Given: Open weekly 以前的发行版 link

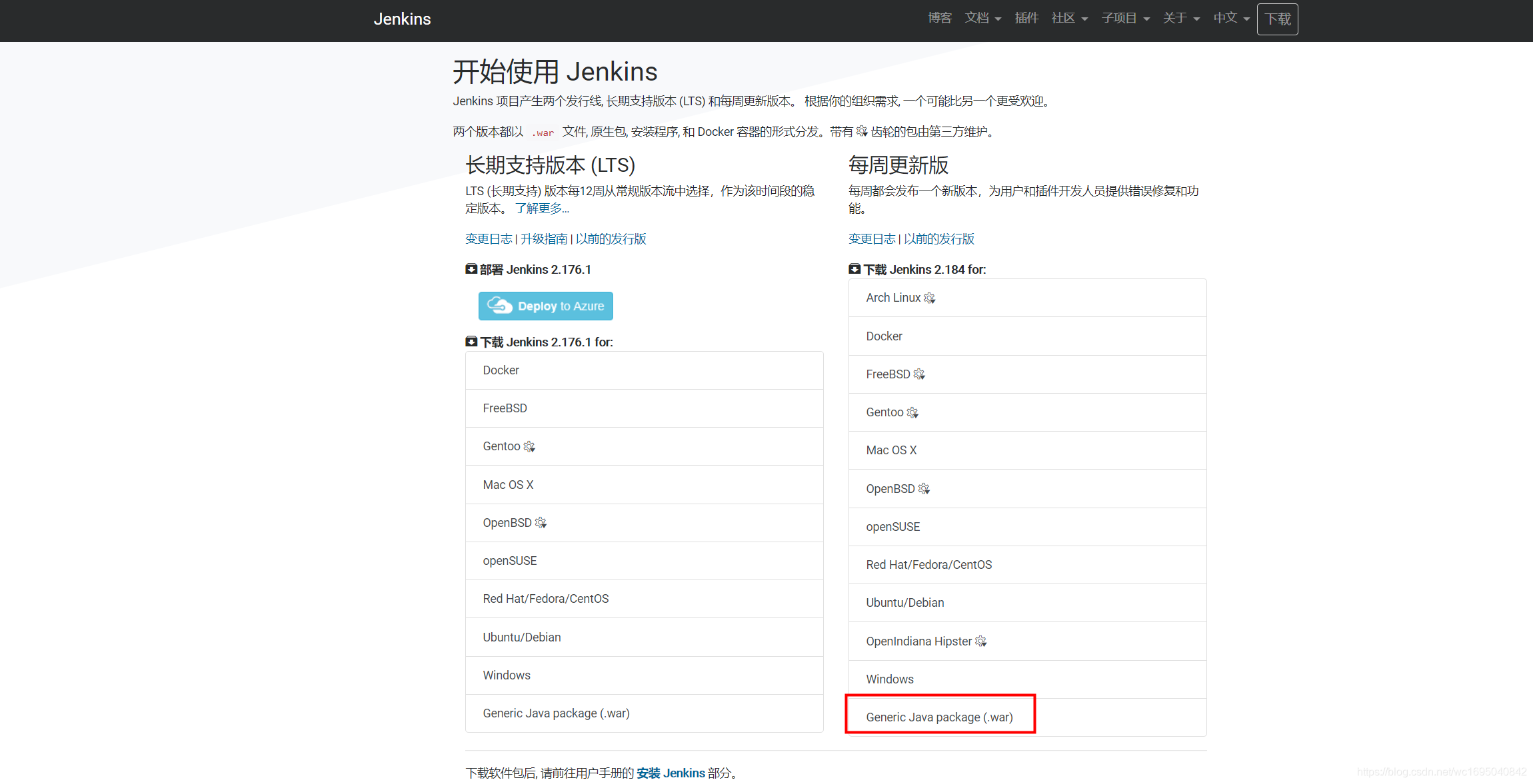Looking at the screenshot, I should pos(939,239).
